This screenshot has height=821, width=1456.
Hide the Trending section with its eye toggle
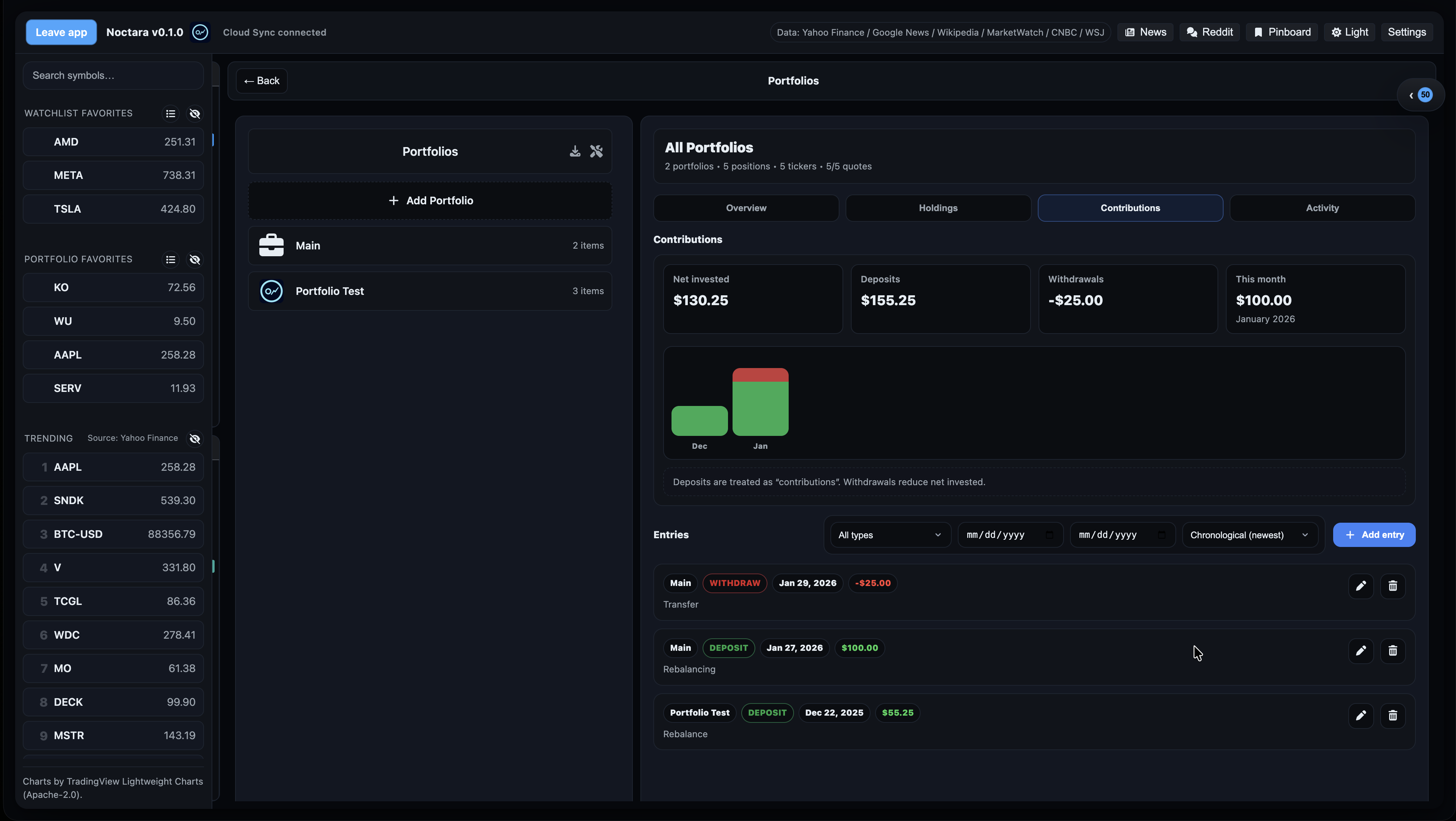click(195, 439)
